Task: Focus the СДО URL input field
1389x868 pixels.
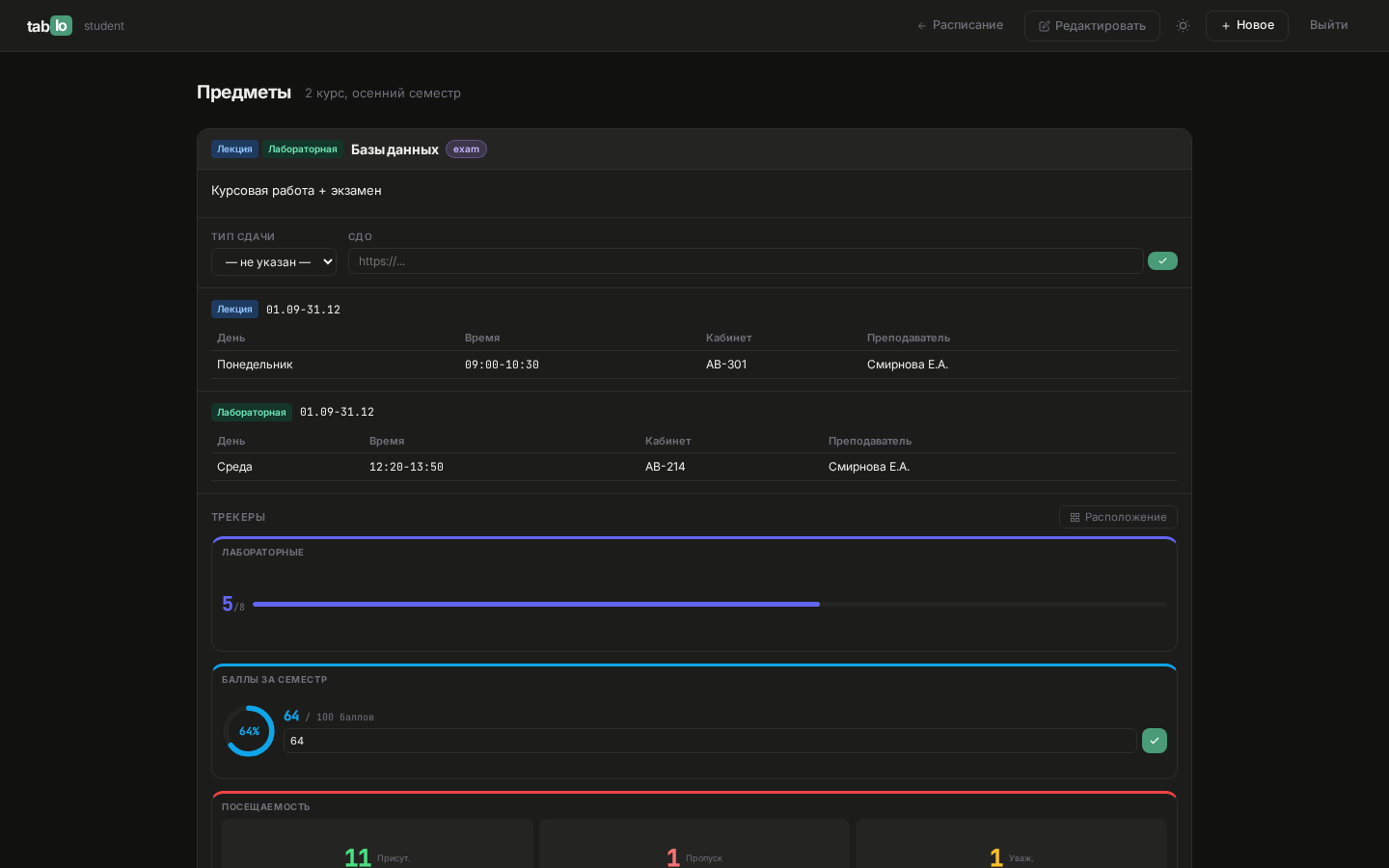Action: [x=746, y=261]
